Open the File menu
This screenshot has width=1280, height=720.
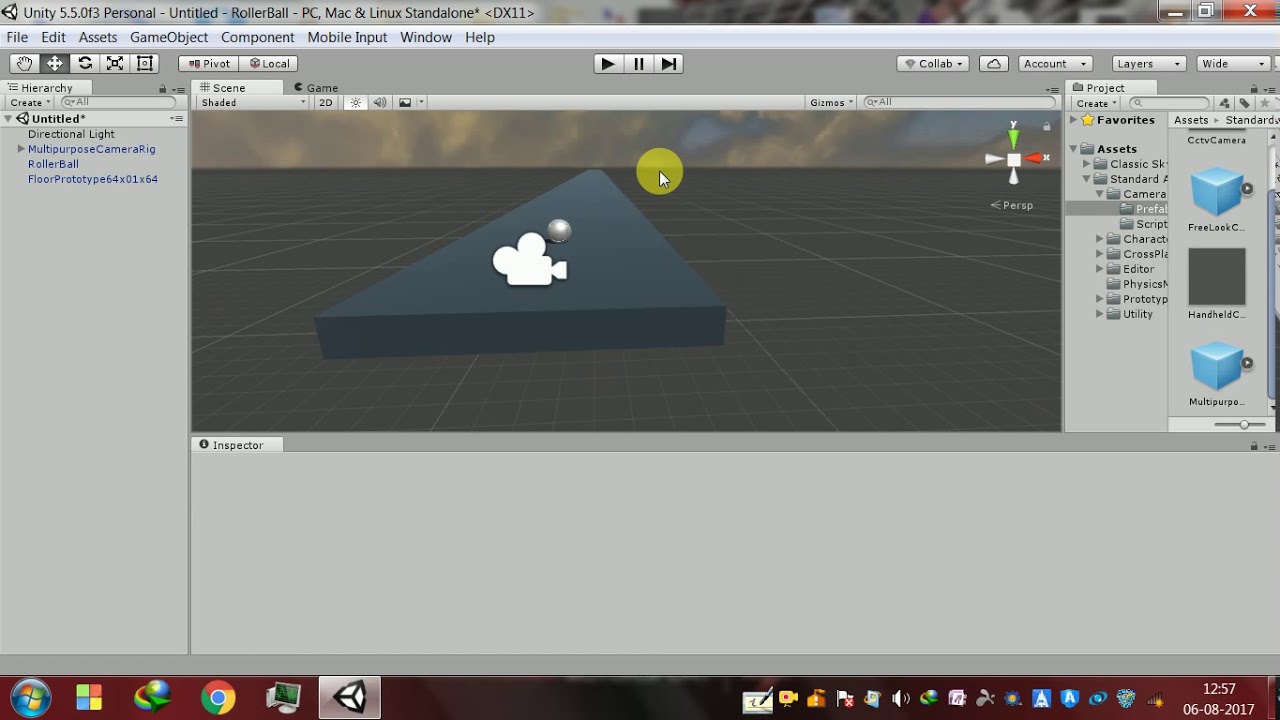17,37
